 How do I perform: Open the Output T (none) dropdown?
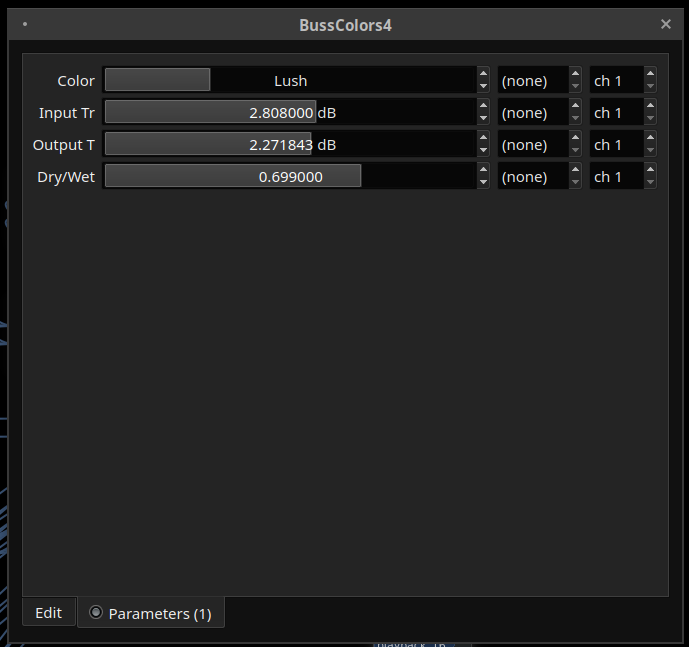coord(532,145)
